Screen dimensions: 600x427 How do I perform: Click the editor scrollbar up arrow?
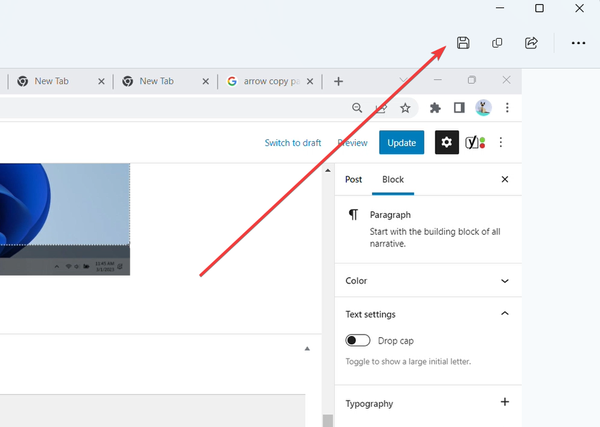(328, 171)
